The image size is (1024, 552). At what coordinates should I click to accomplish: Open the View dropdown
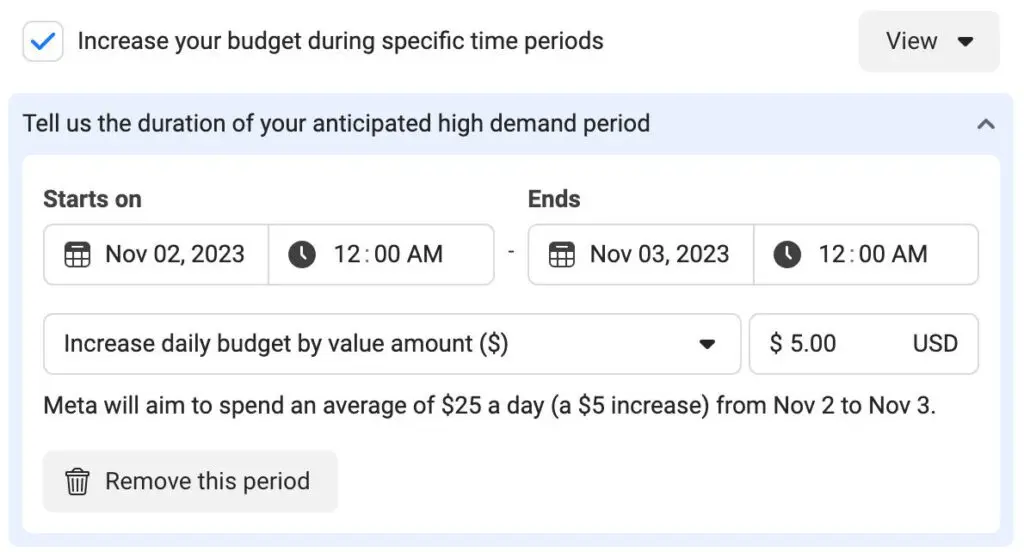(x=928, y=42)
